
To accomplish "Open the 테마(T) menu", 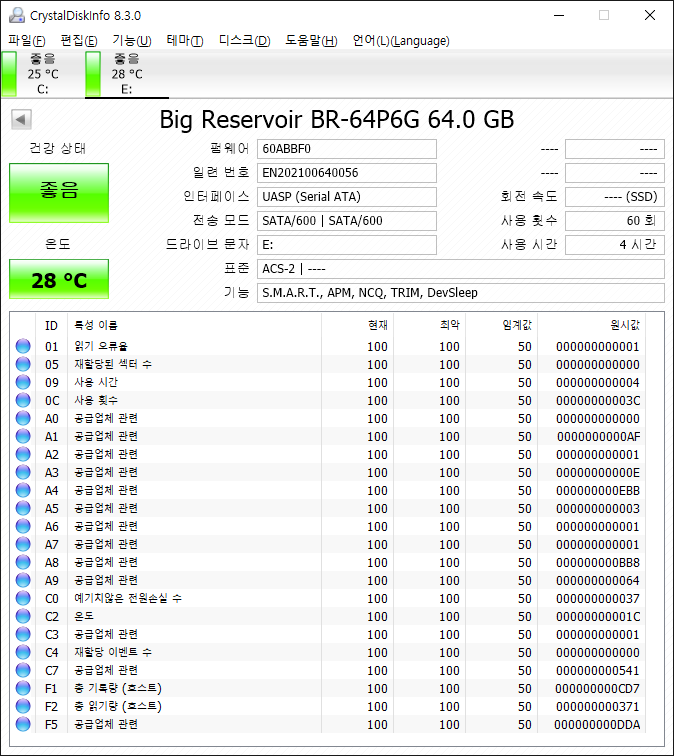I will pyautogui.click(x=184, y=41).
